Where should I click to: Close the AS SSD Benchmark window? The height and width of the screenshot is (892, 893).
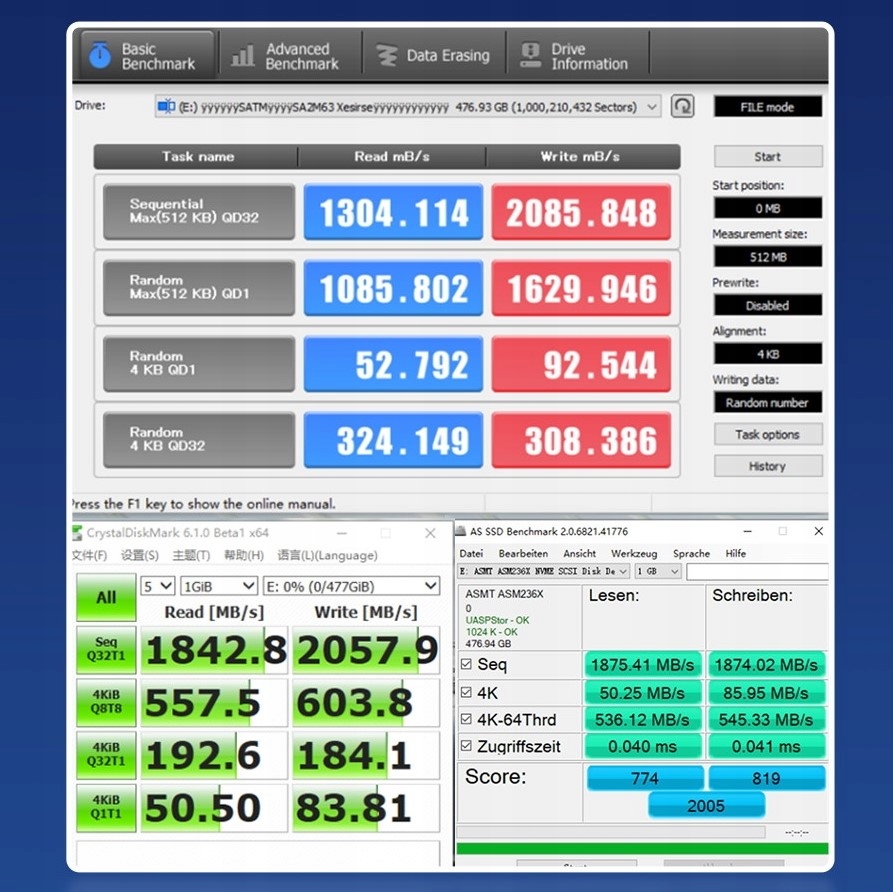(x=818, y=531)
